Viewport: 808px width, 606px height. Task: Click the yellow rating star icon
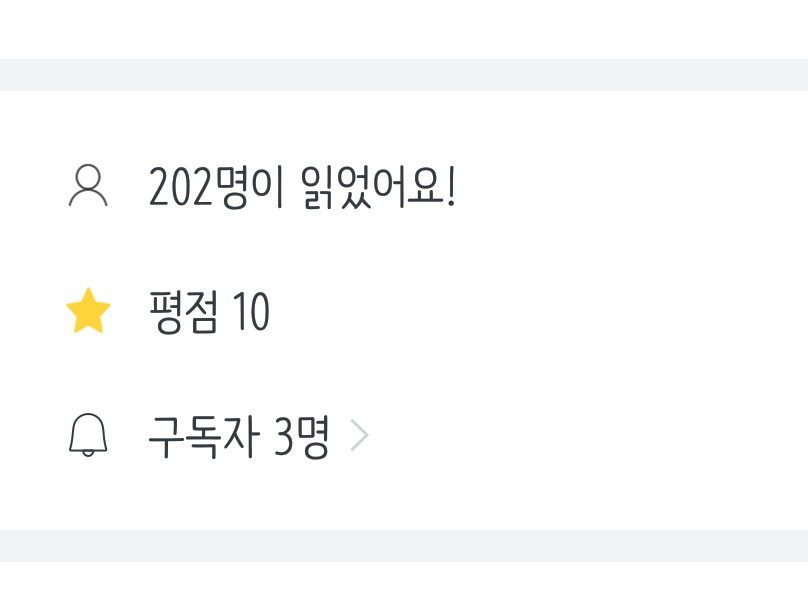click(x=88, y=313)
